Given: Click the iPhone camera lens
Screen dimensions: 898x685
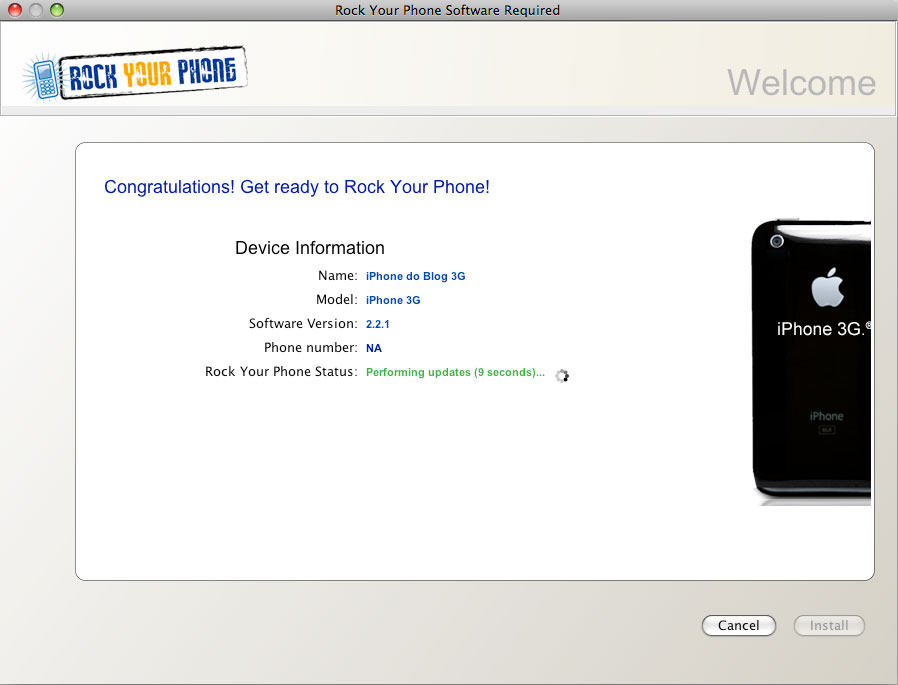Looking at the screenshot, I should [777, 241].
